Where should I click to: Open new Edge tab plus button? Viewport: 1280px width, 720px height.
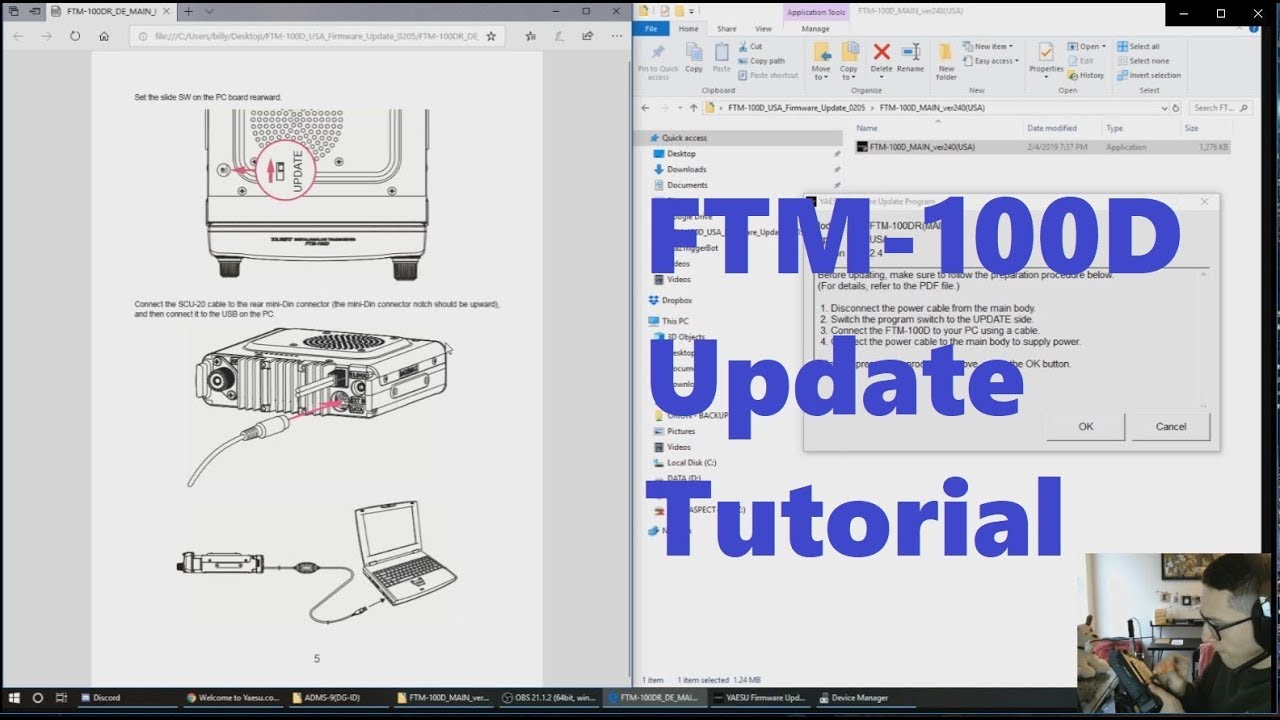pos(188,11)
